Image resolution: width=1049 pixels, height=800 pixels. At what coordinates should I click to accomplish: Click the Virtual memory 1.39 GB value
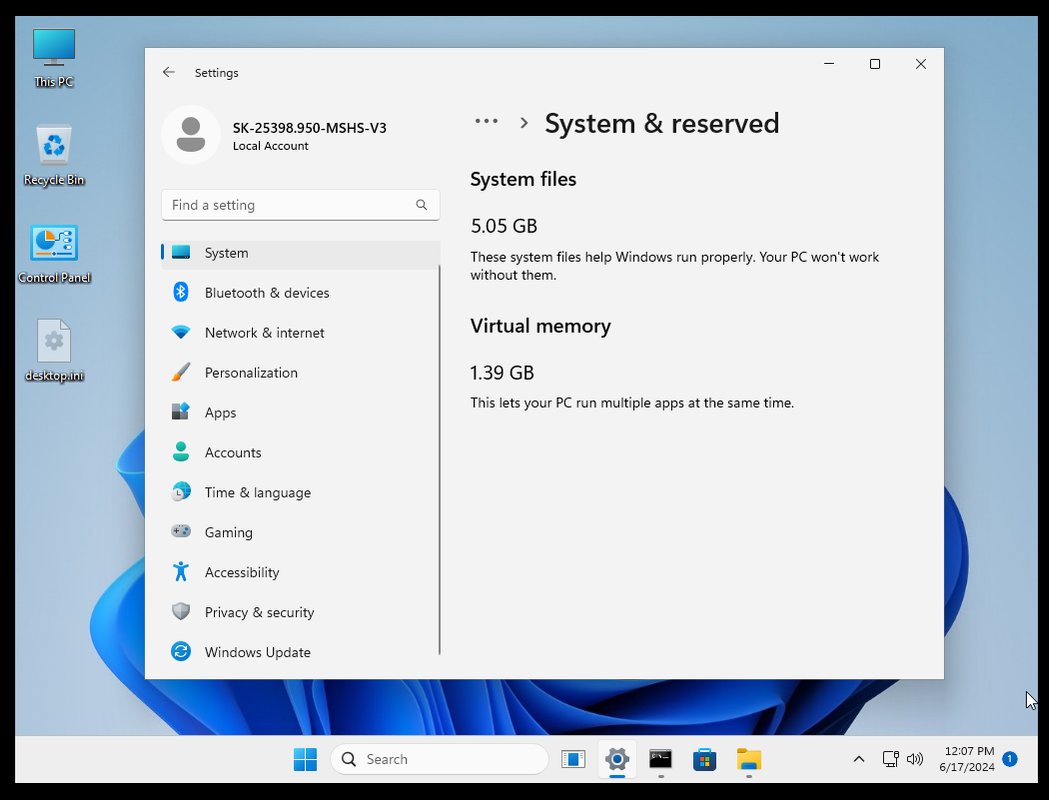[502, 373]
